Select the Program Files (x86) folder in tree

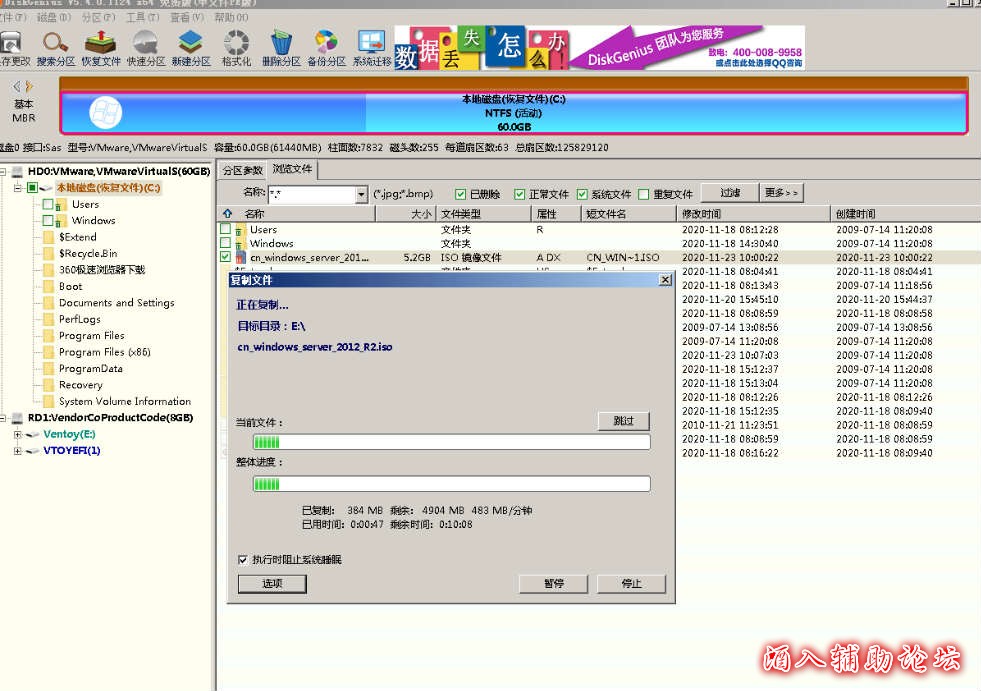tap(104, 352)
